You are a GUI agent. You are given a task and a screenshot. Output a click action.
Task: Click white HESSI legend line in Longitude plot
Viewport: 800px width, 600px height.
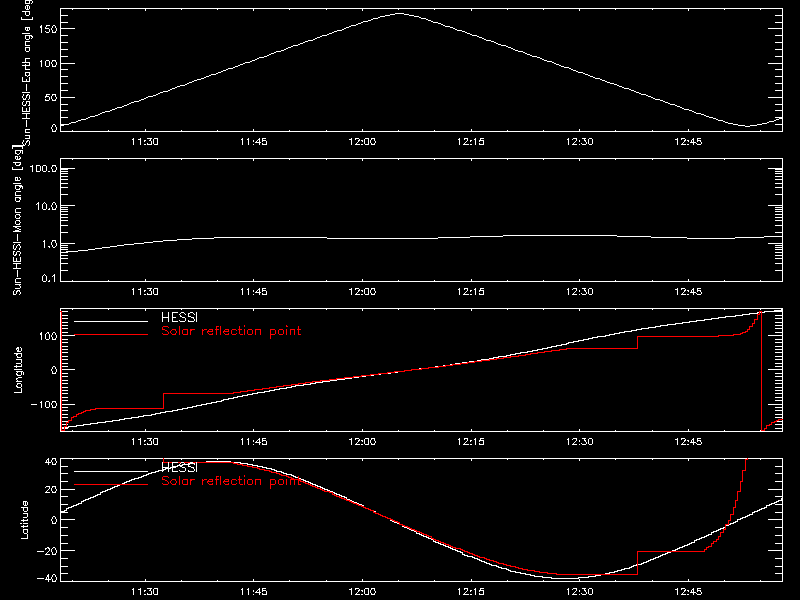pyautogui.click(x=111, y=321)
